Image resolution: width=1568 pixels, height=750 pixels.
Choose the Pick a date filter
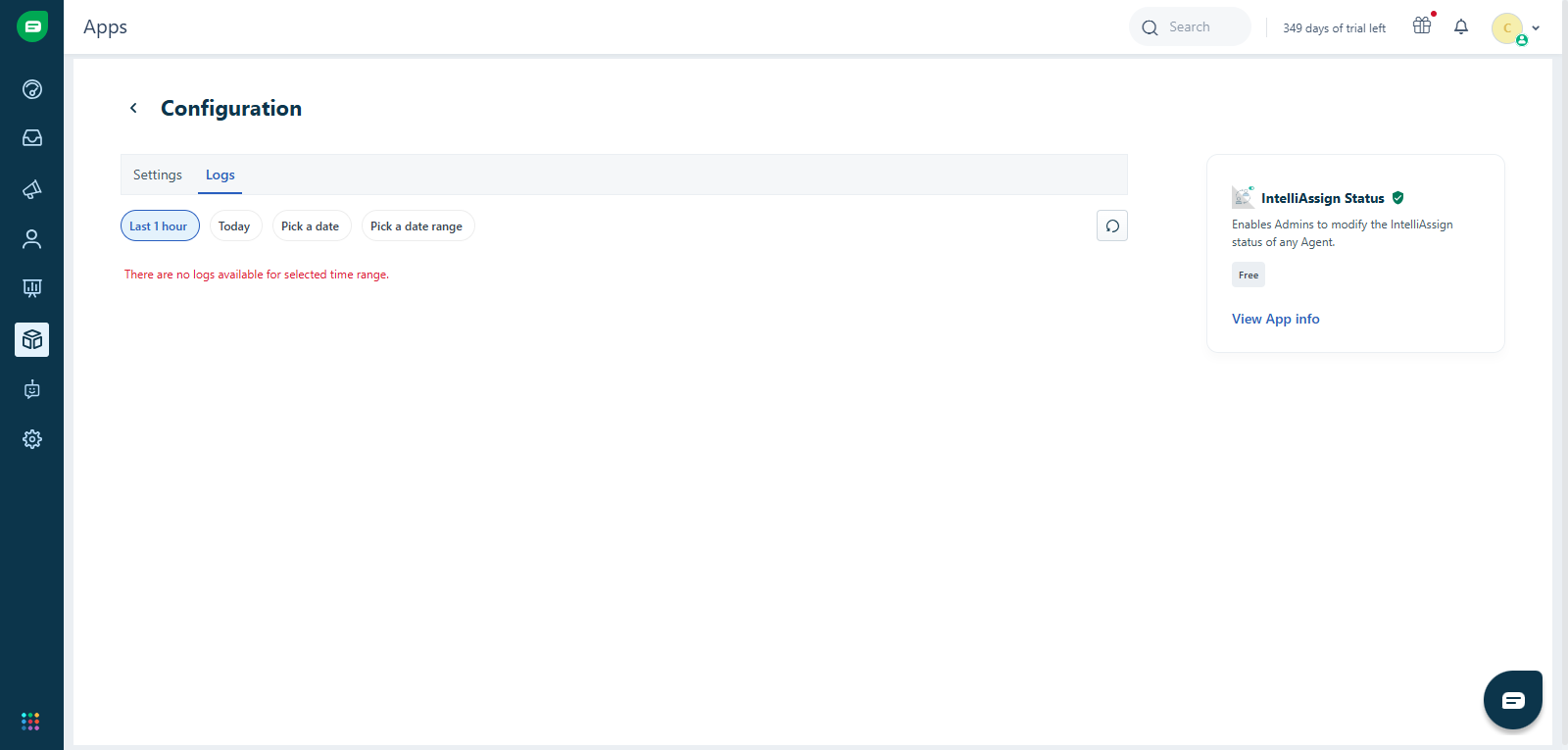(x=311, y=225)
